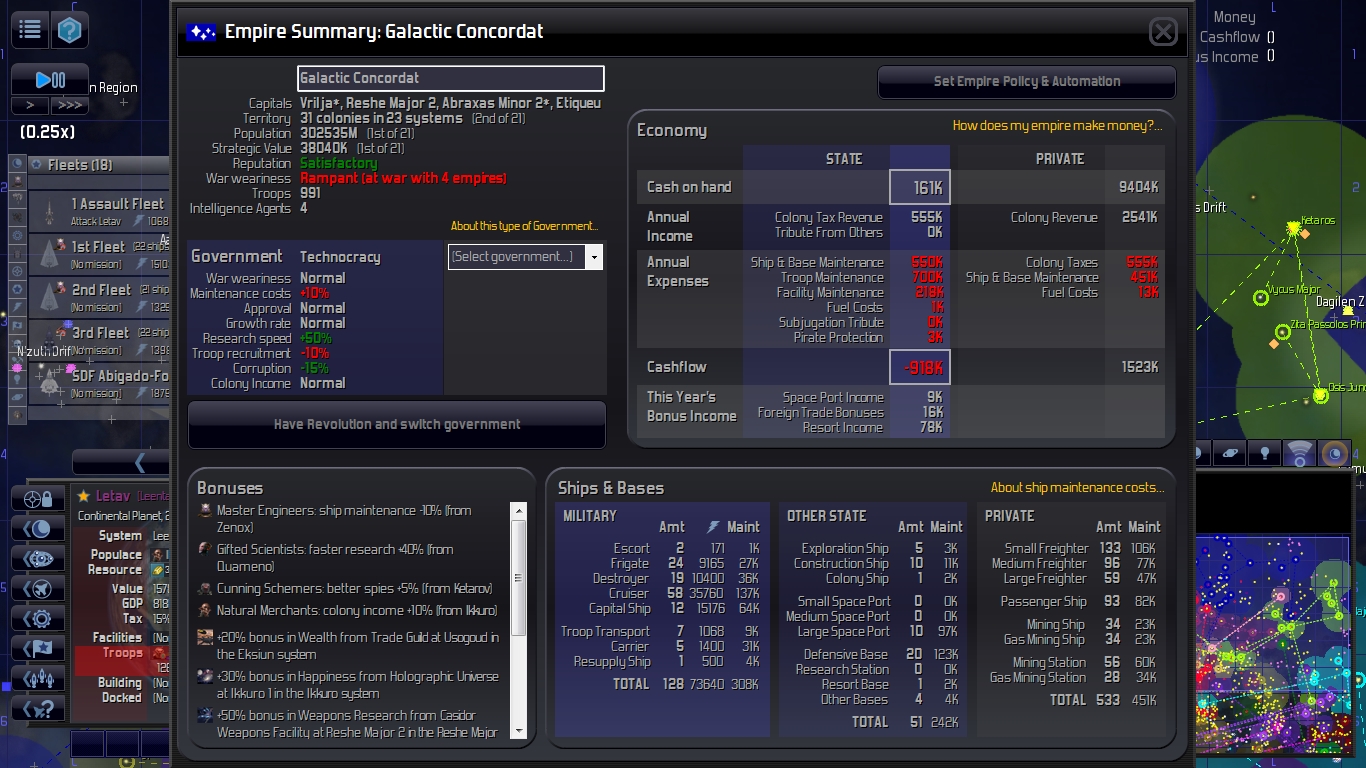Click Set Empire Policy & Automation button

(x=1027, y=82)
